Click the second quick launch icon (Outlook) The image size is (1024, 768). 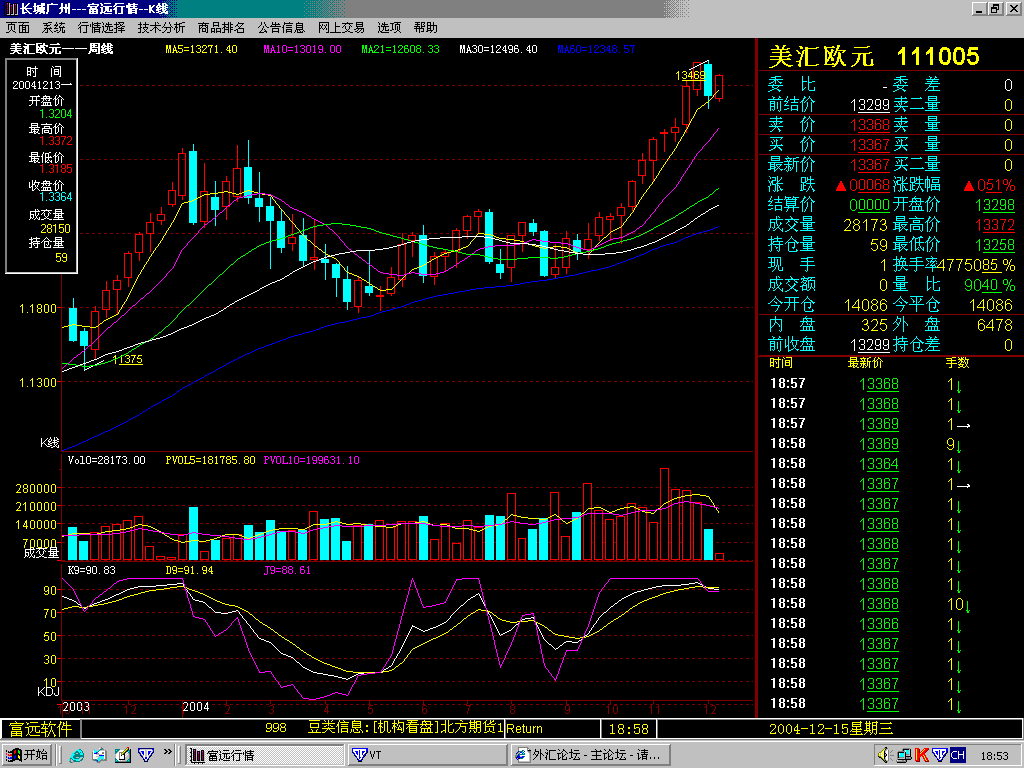click(x=99, y=755)
